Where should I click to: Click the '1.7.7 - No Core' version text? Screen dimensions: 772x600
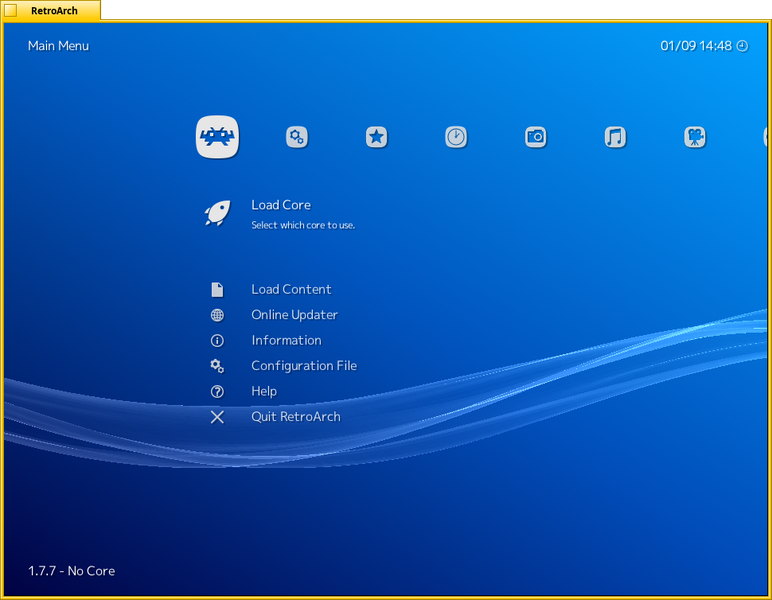click(71, 571)
